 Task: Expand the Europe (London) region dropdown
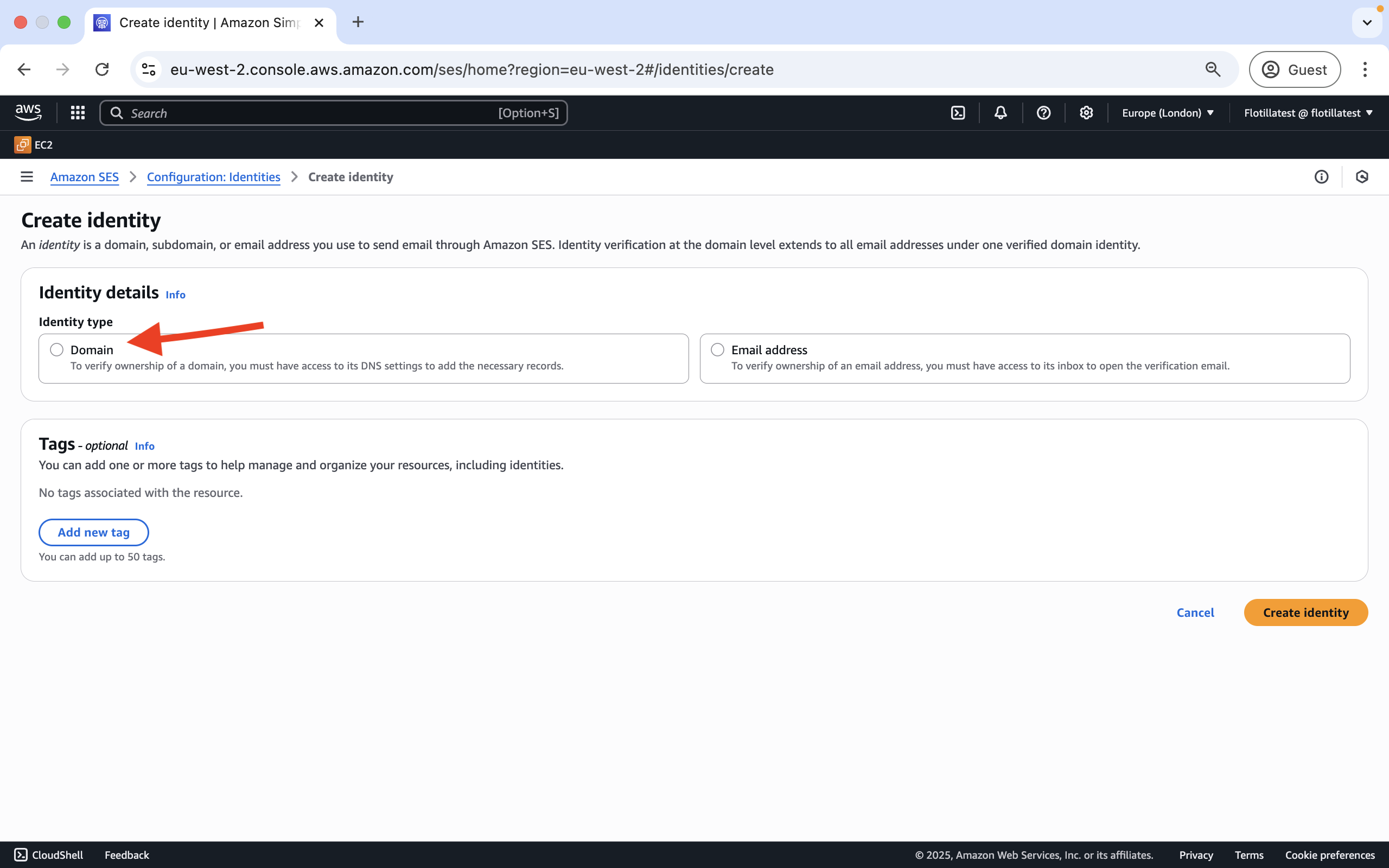pyautogui.click(x=1168, y=113)
